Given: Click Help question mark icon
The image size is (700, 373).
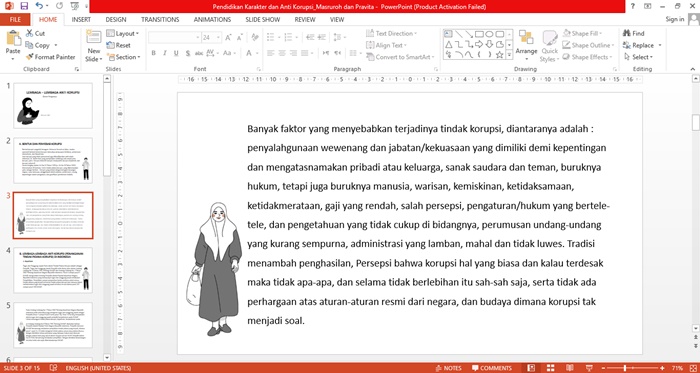Looking at the screenshot, I should (x=633, y=6).
